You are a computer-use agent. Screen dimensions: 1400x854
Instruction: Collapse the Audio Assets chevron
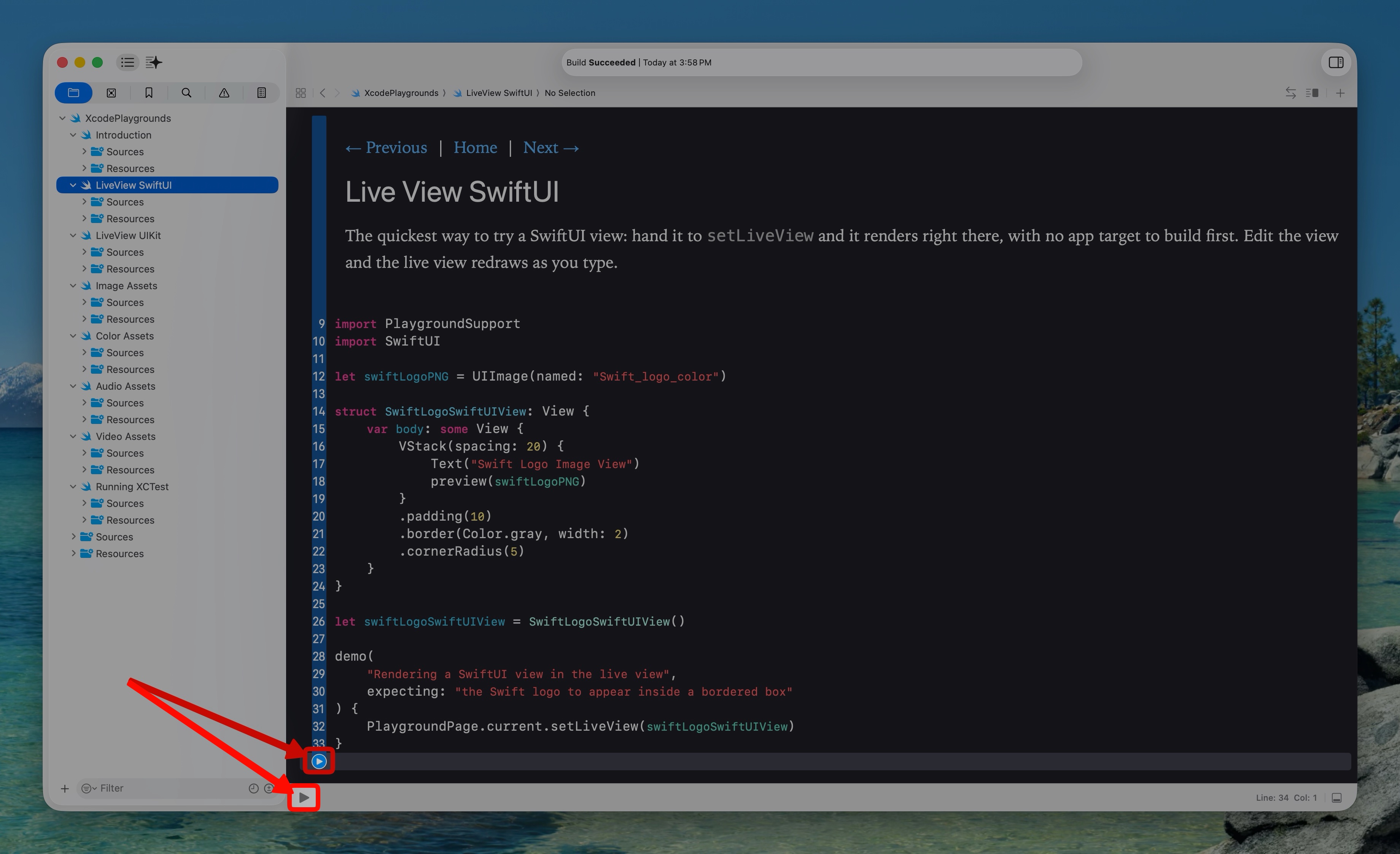tap(73, 386)
